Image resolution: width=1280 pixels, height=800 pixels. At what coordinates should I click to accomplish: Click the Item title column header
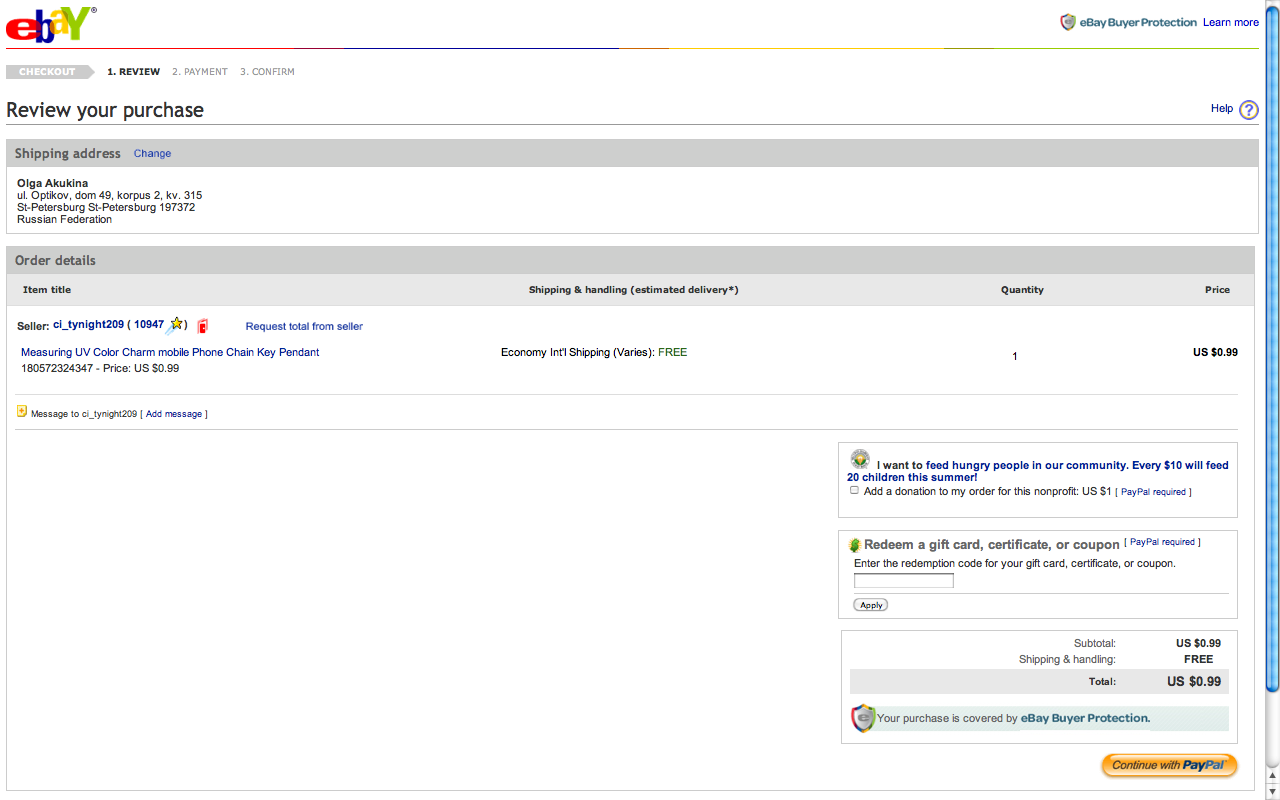pyautogui.click(x=47, y=290)
